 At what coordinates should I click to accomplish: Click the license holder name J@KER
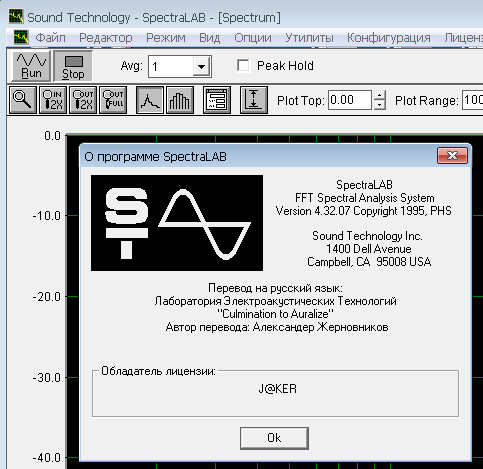click(277, 389)
